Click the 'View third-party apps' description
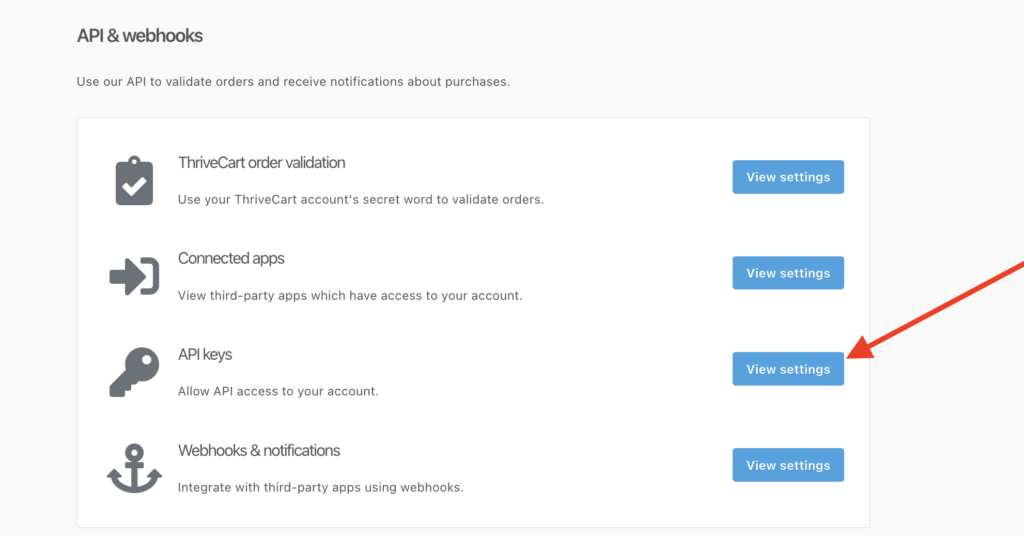The image size is (1024, 536). point(350,295)
